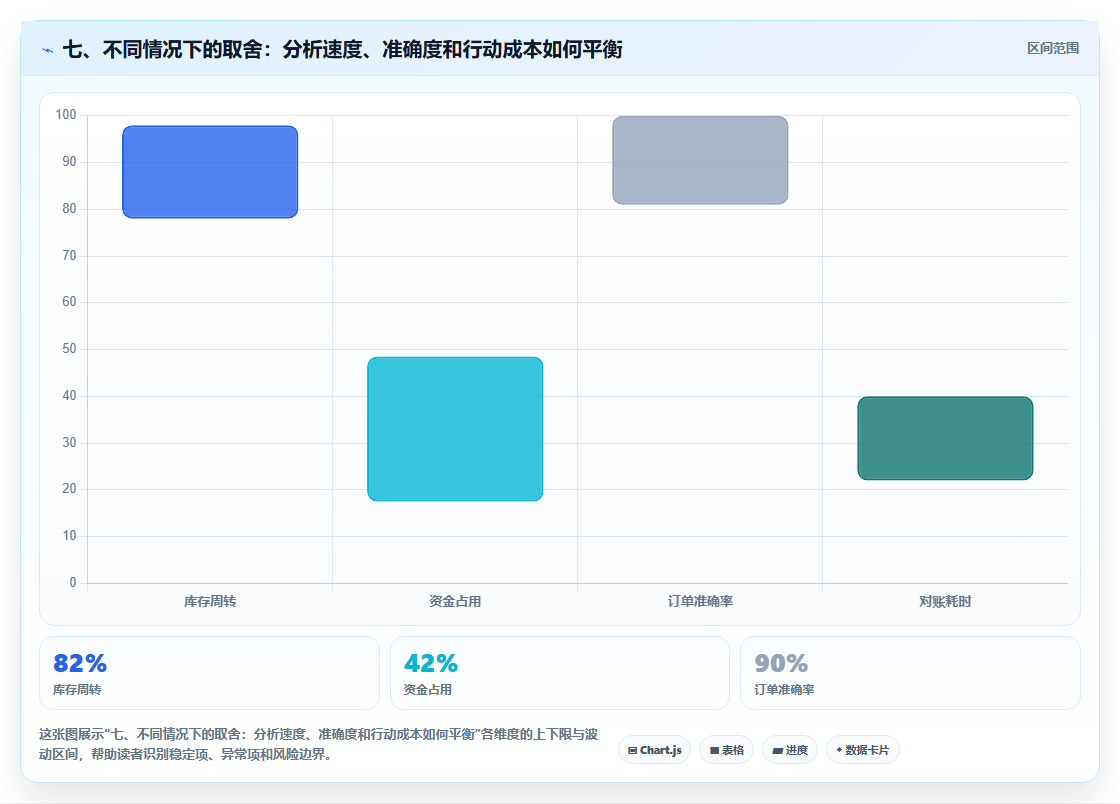The image size is (1120, 804).
Task: Click the y-axis value 50
Action: [69, 348]
